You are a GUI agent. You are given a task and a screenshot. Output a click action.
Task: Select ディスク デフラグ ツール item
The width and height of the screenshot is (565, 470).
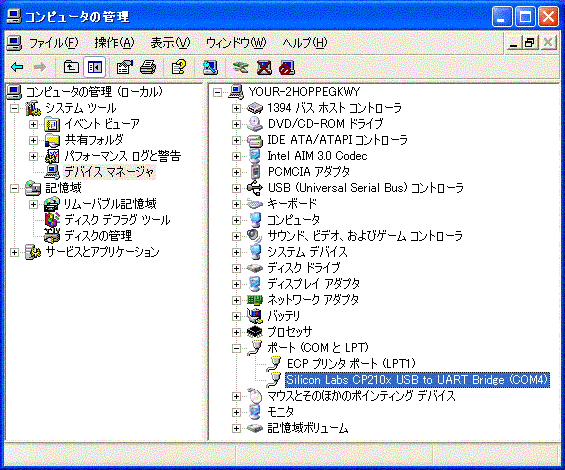(x=117, y=220)
